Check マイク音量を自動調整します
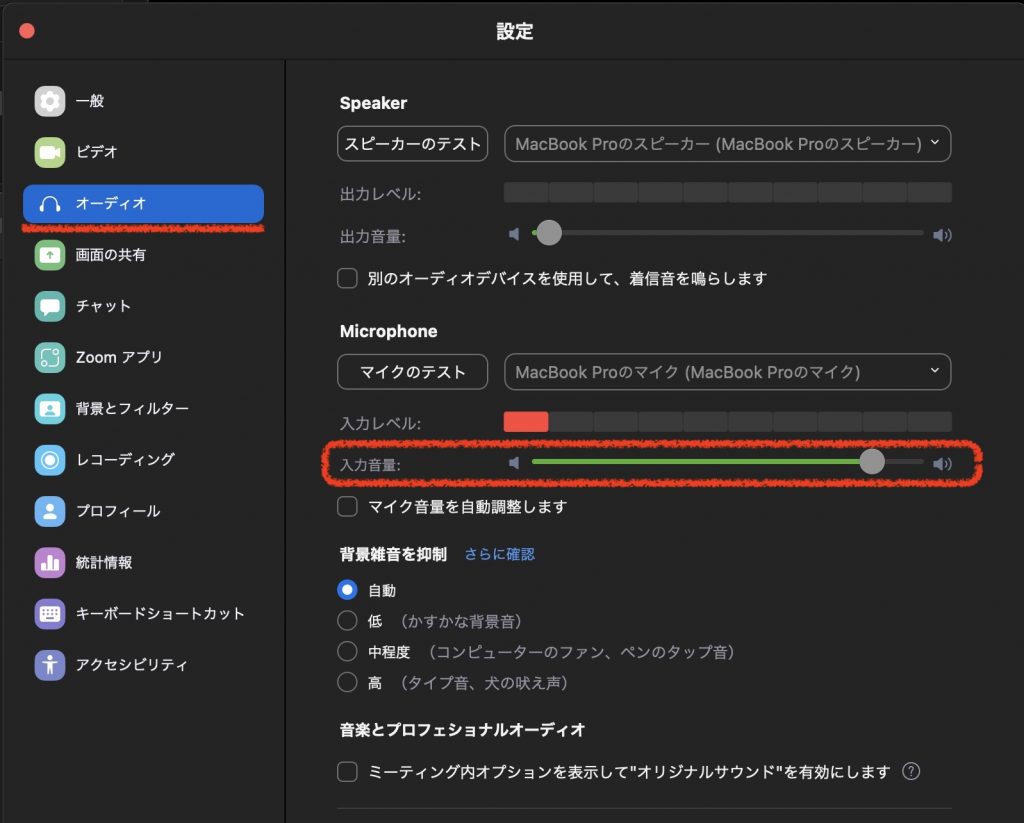This screenshot has width=1024, height=823. [x=347, y=507]
